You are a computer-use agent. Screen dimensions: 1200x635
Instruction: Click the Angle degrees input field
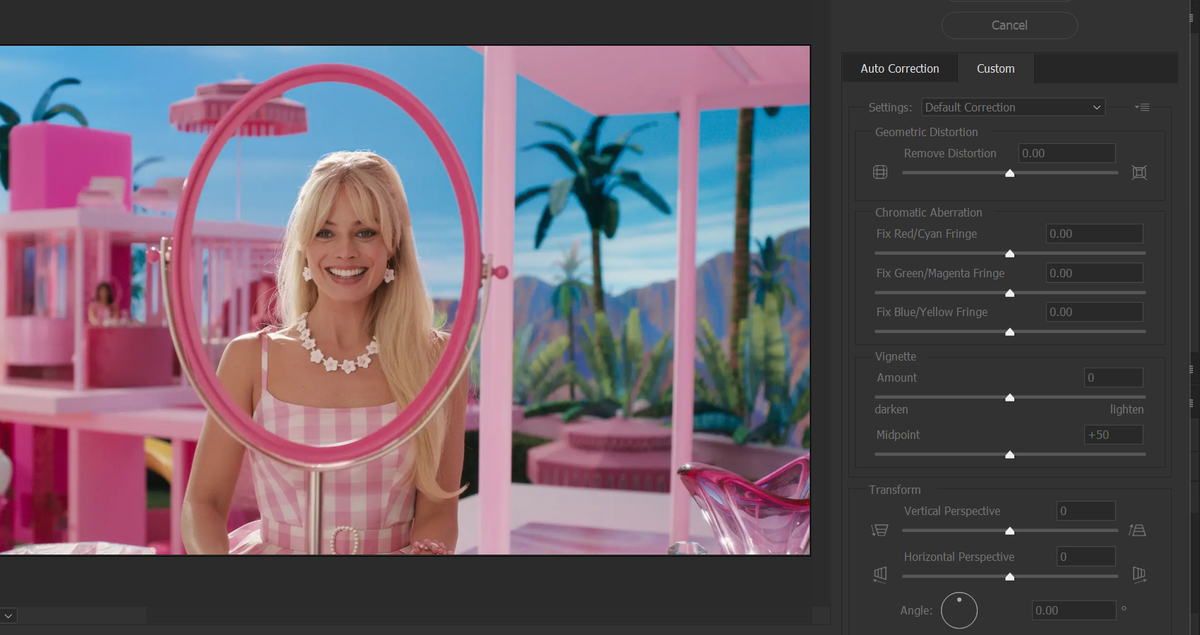point(1073,610)
